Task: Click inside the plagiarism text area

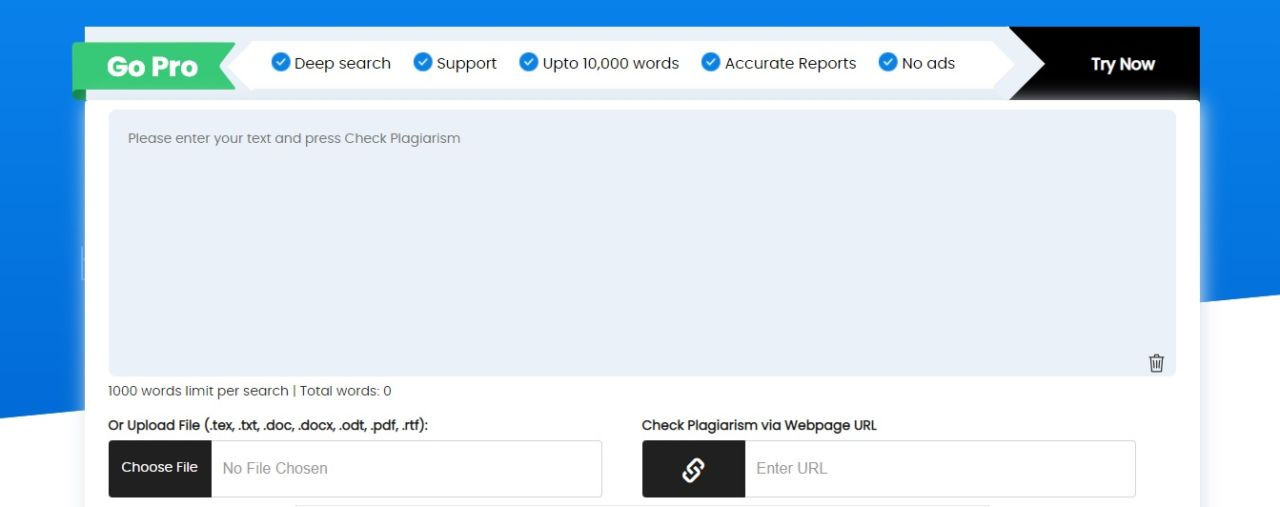Action: [642, 243]
